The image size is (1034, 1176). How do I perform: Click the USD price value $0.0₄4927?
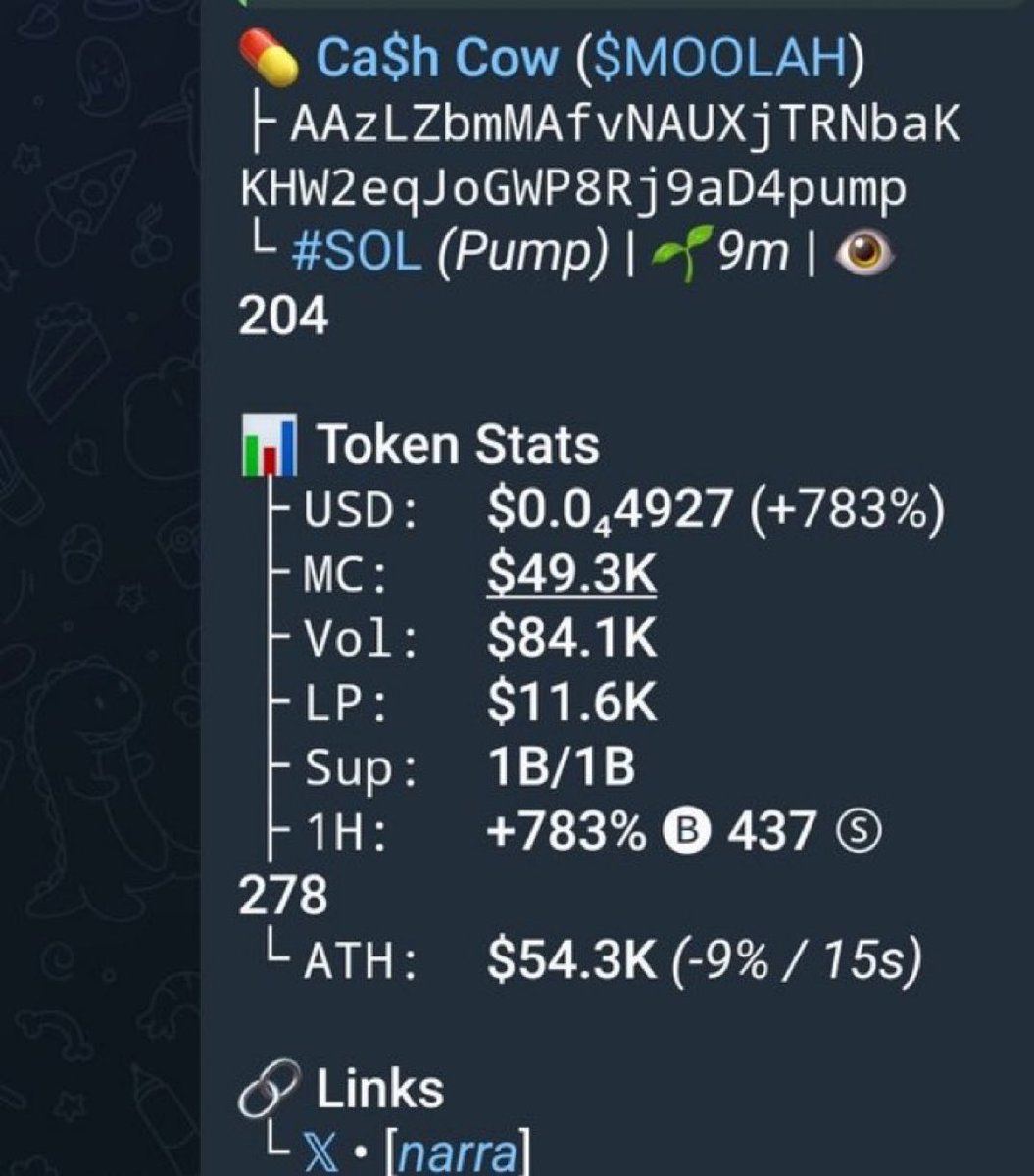point(610,512)
